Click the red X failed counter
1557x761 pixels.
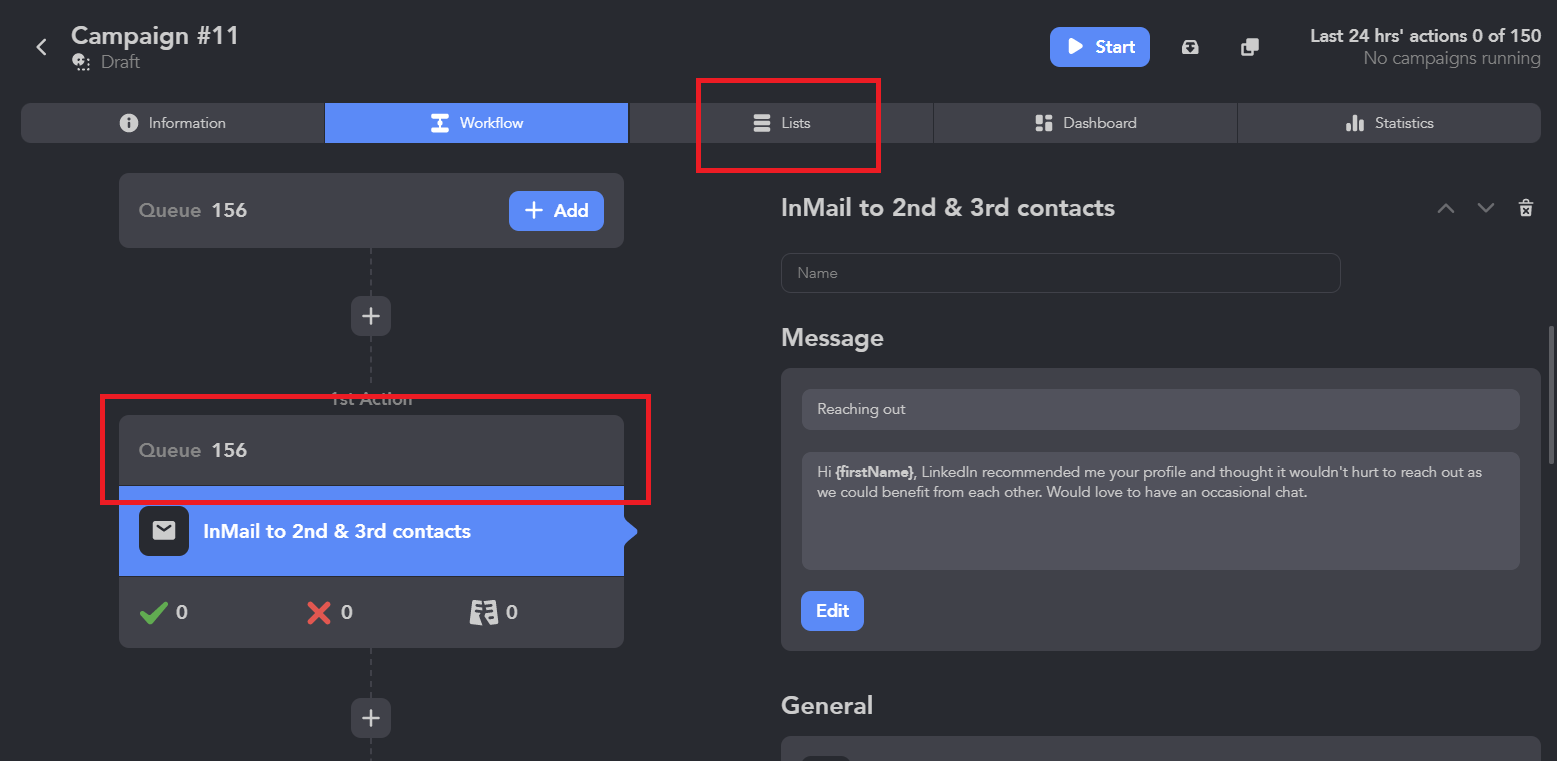[x=319, y=612]
